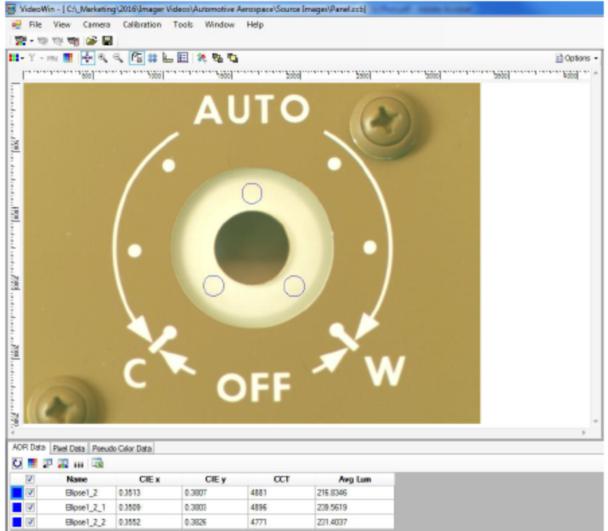The image size is (608, 531).
Task: Click the refresh AOI data icon
Action: click(17, 463)
